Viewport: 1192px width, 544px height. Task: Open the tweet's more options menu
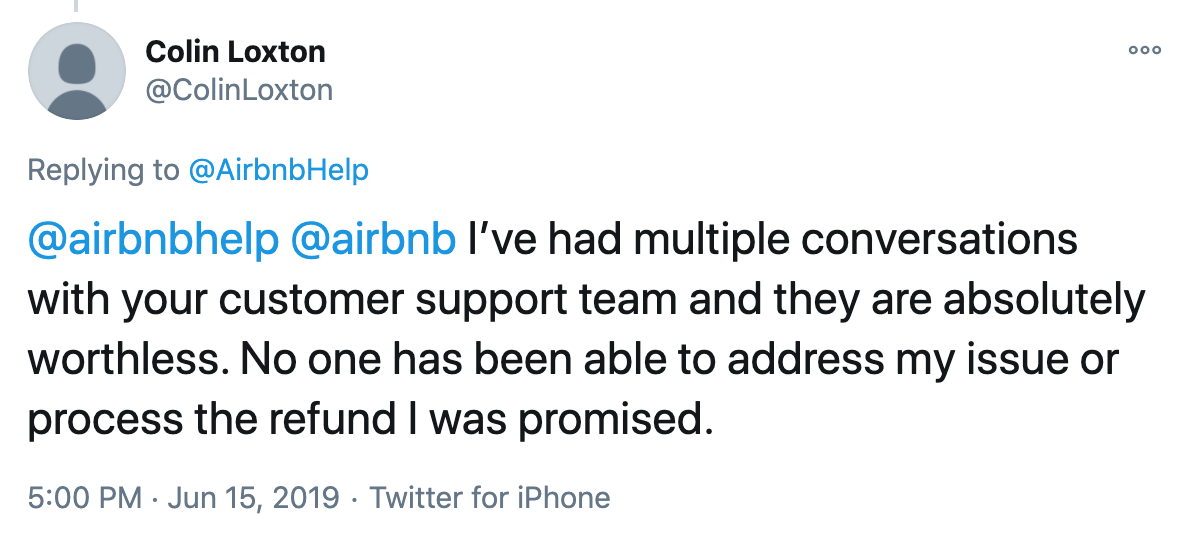[x=1144, y=49]
